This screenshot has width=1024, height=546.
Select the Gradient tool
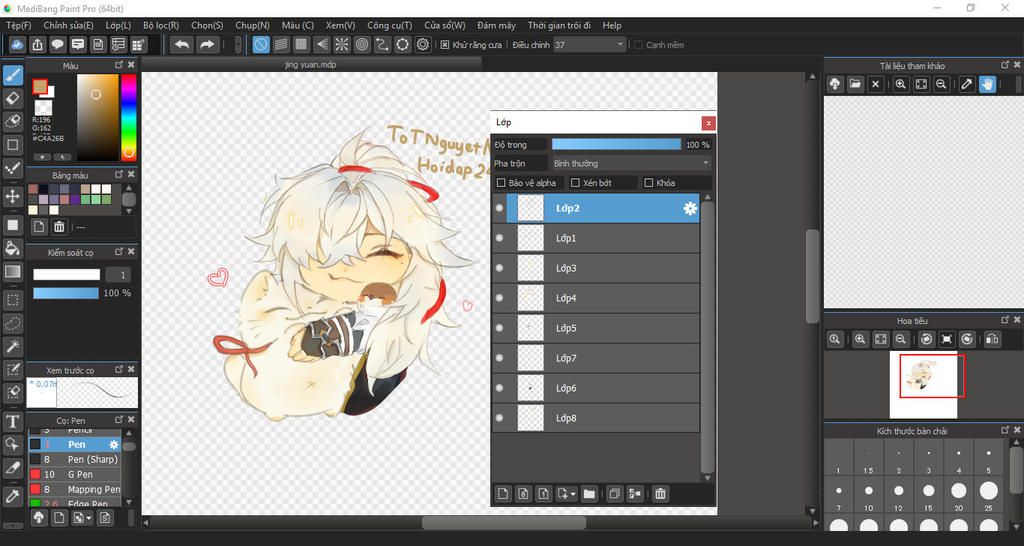(12, 271)
